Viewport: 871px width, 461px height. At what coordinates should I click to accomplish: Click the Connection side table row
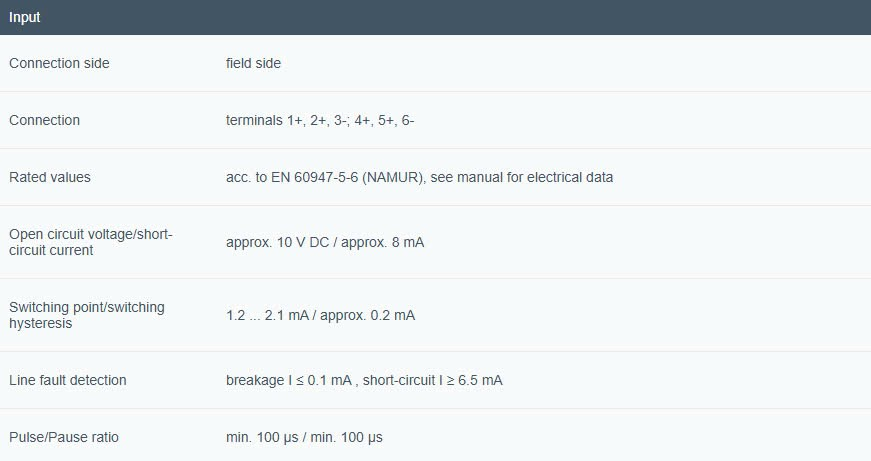coord(436,63)
